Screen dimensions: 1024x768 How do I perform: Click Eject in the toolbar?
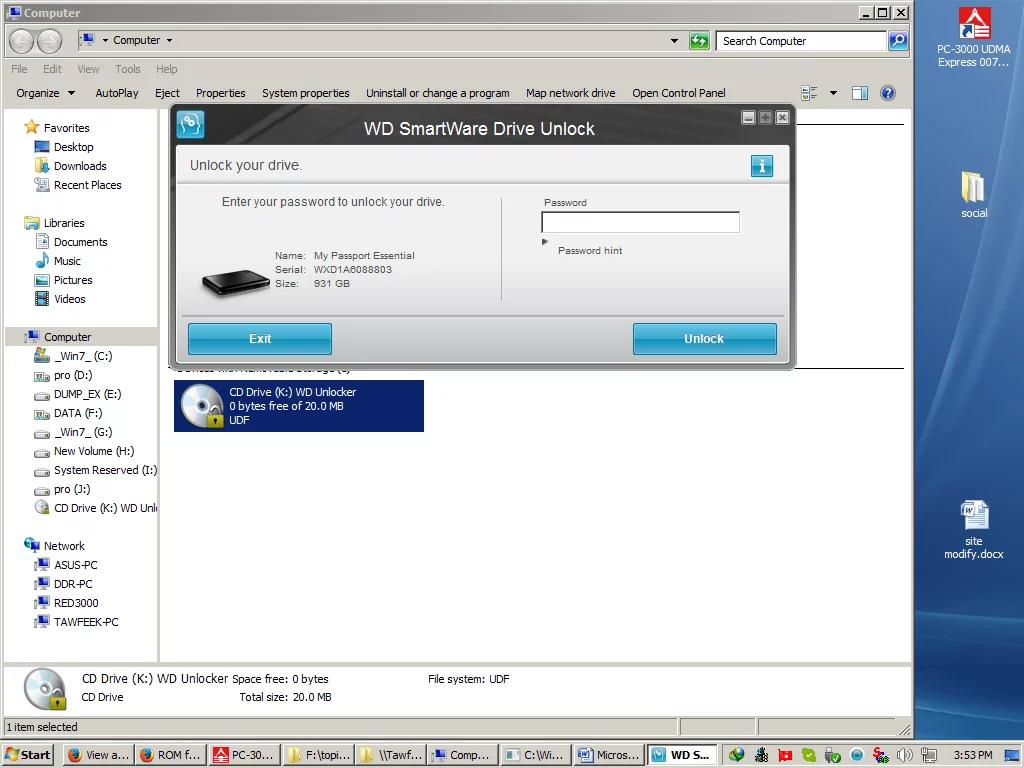167,93
